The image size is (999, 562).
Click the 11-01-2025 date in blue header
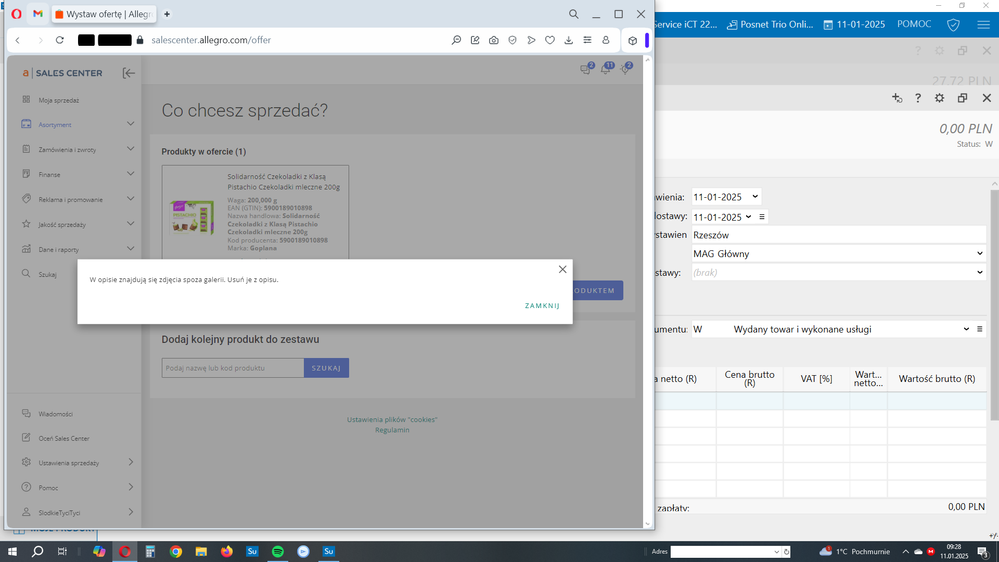click(x=854, y=25)
